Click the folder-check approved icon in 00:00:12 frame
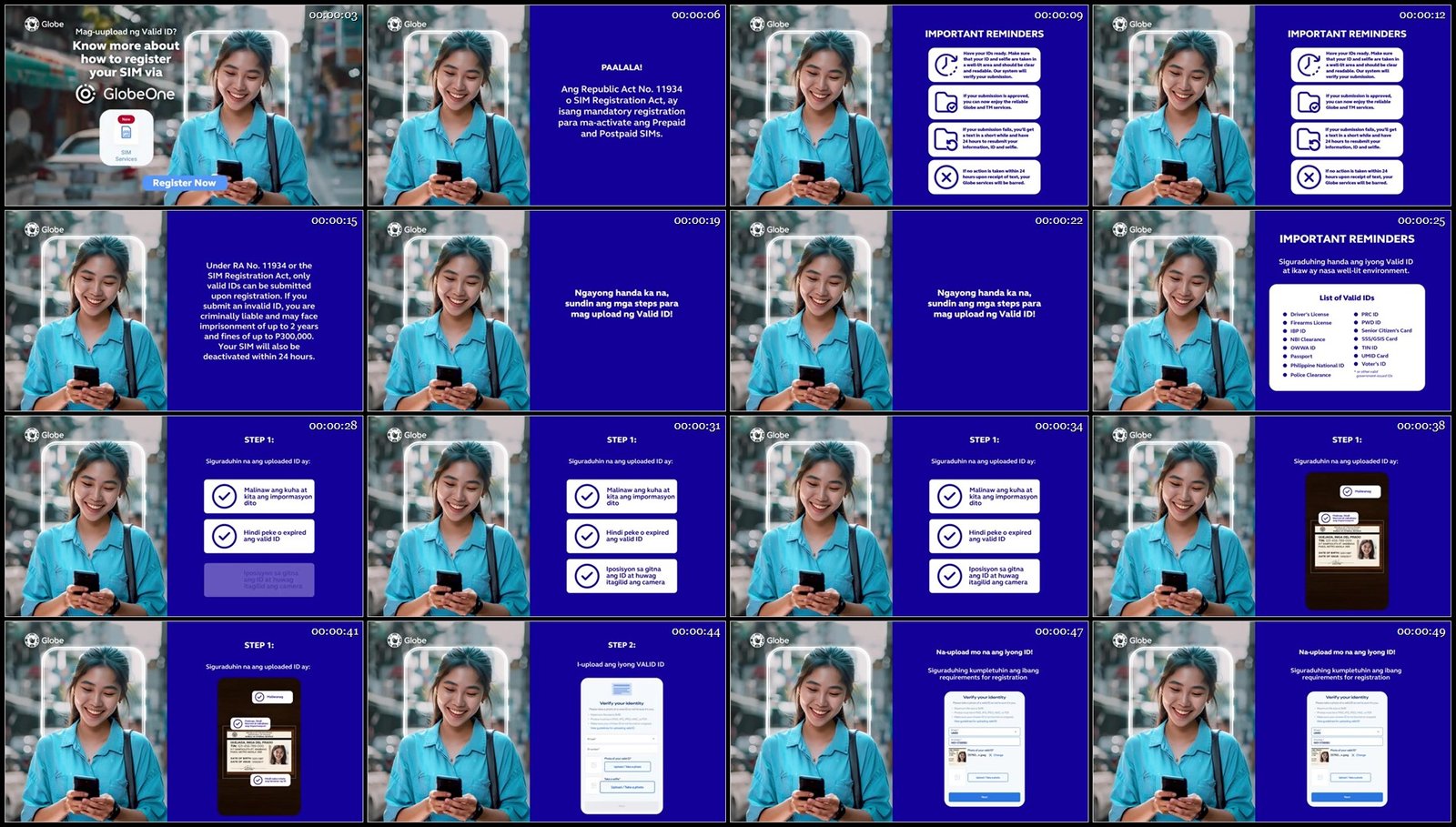 pyautogui.click(x=1309, y=102)
